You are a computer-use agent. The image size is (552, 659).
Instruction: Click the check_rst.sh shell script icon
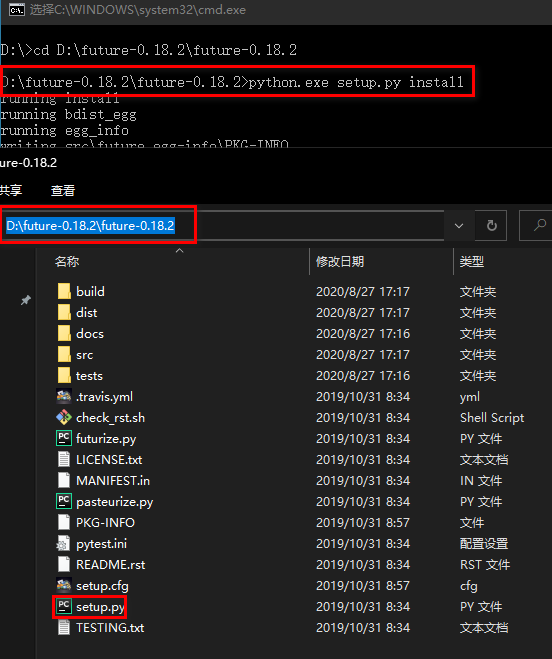(x=64, y=417)
